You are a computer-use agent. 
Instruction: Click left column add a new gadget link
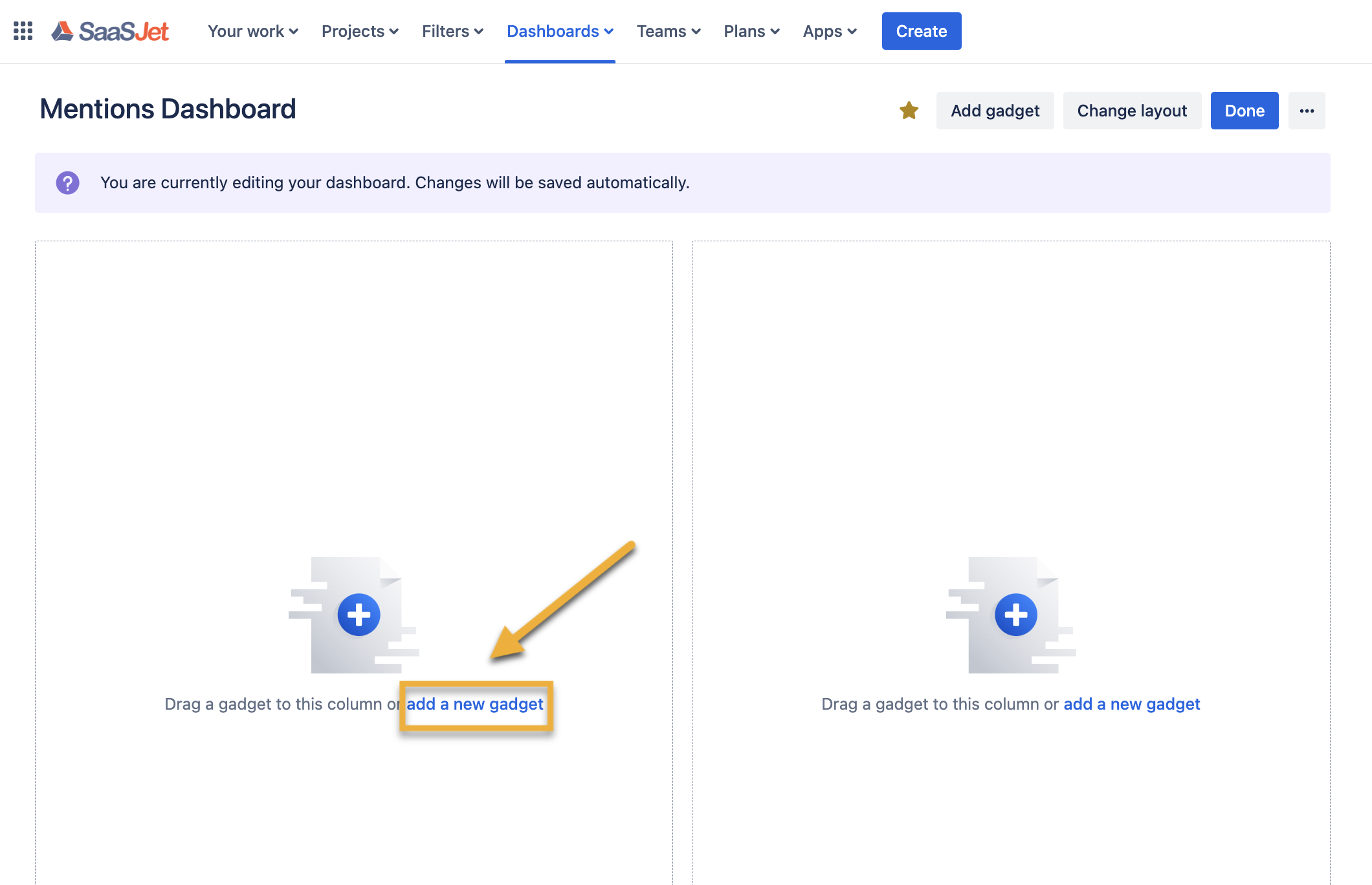pyautogui.click(x=475, y=704)
